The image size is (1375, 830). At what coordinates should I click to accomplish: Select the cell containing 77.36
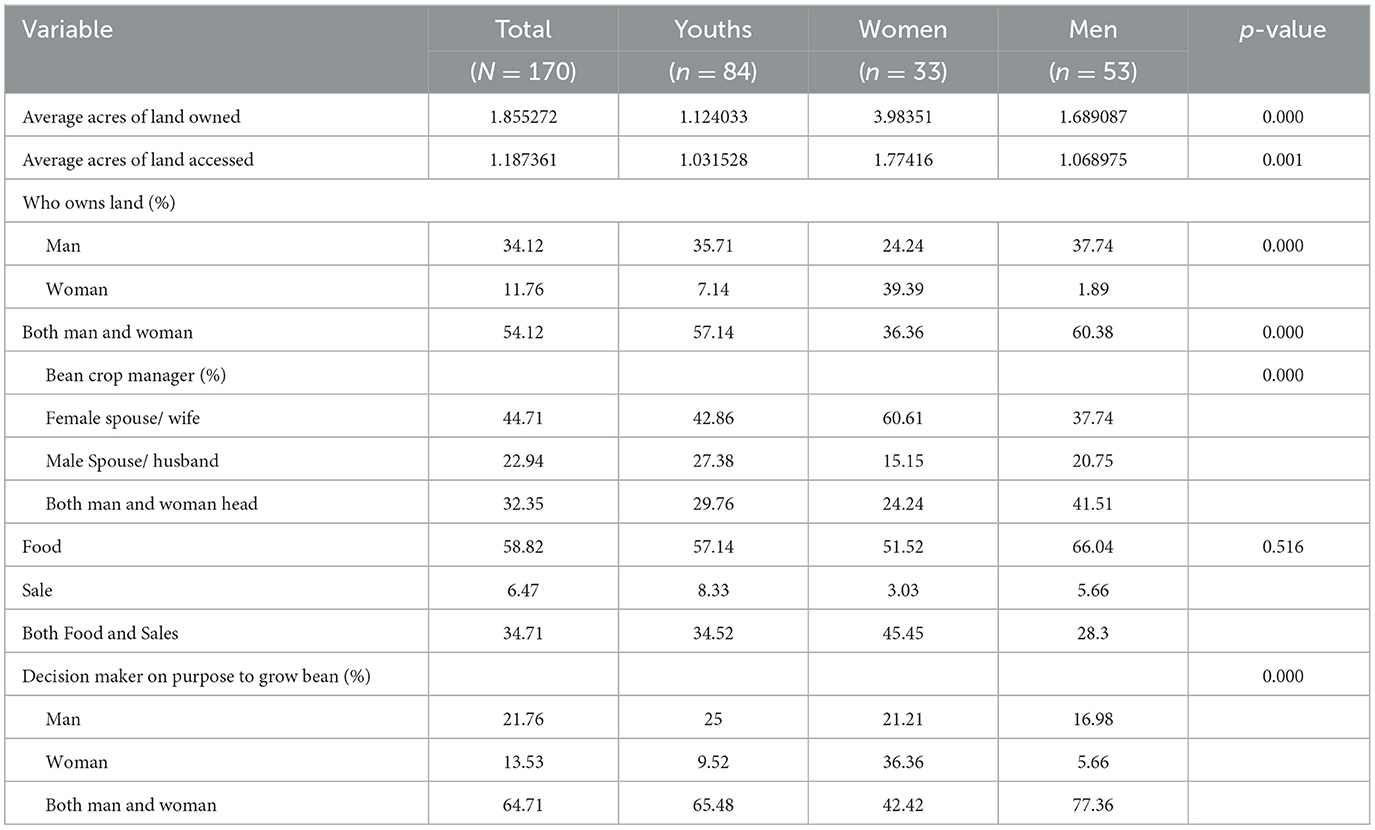pyautogui.click(x=1092, y=805)
